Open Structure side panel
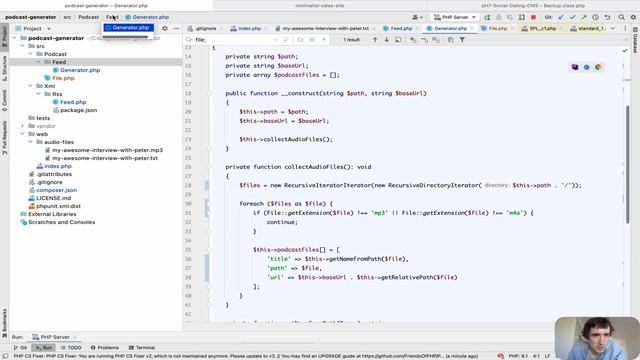This screenshot has width=640, height=360. point(4,68)
